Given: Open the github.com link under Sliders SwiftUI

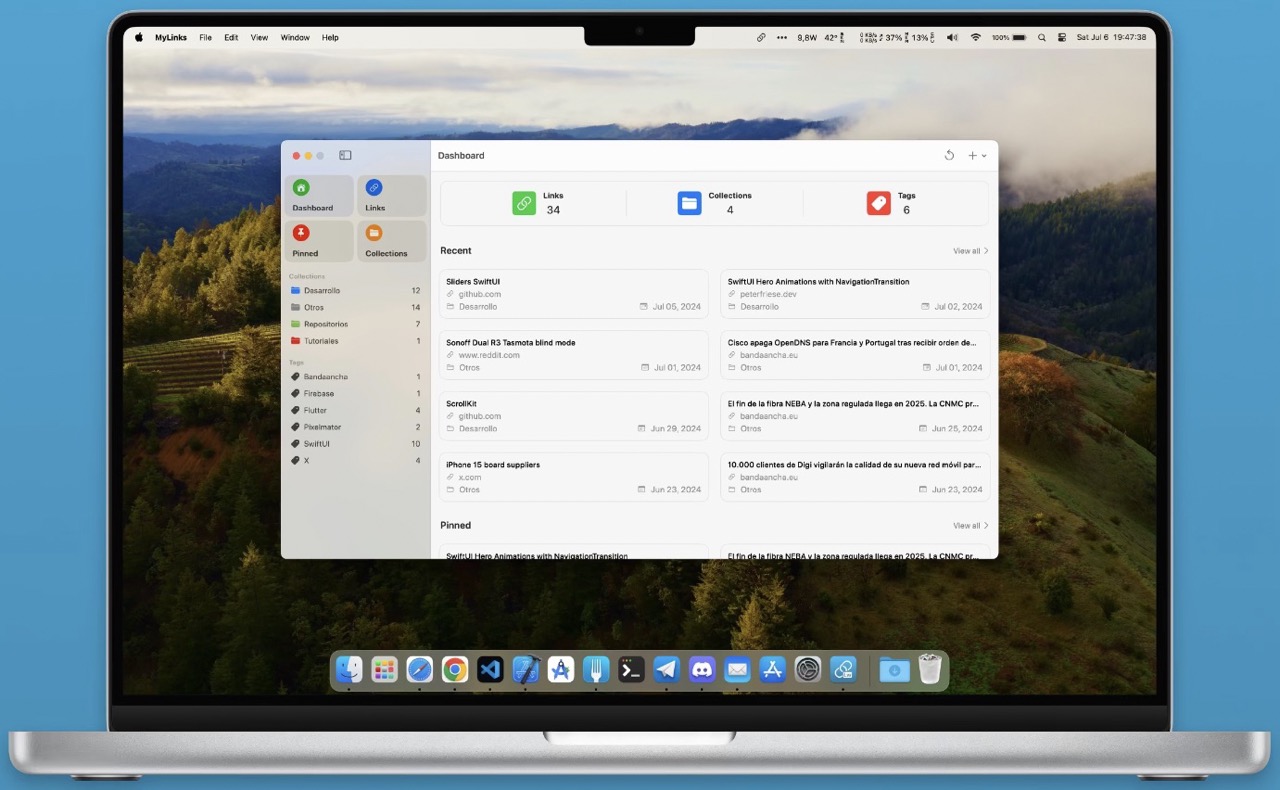Looking at the screenshot, I should pyautogui.click(x=482, y=294).
